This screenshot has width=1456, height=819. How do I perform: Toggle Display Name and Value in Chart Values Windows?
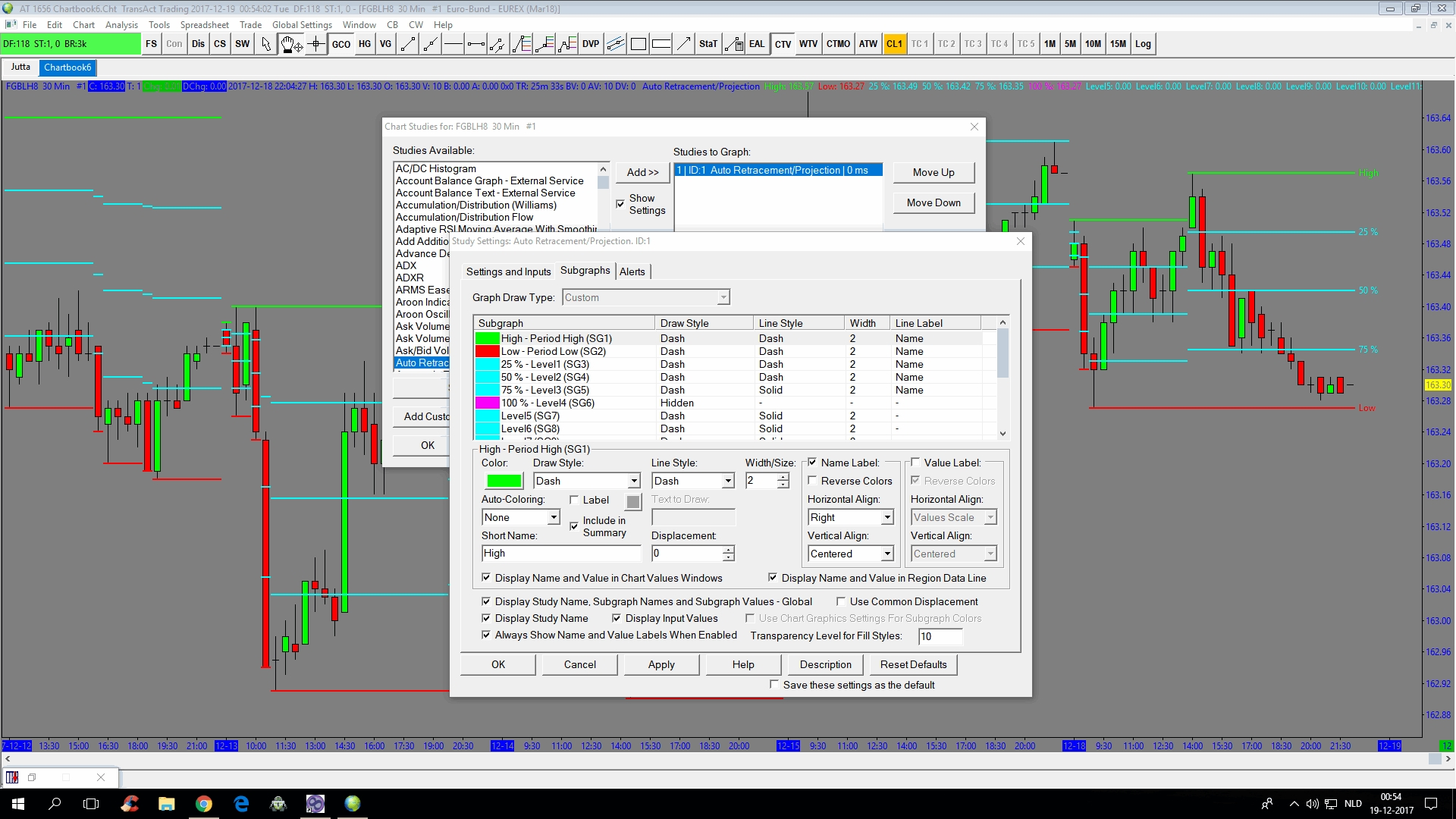486,578
